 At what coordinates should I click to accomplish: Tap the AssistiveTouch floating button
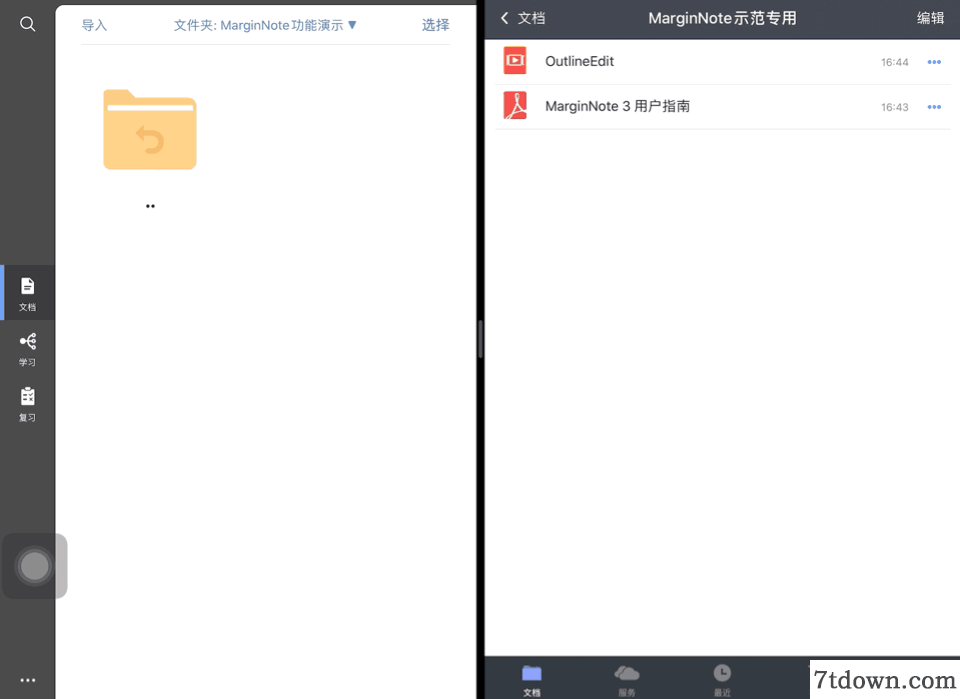tap(34, 566)
